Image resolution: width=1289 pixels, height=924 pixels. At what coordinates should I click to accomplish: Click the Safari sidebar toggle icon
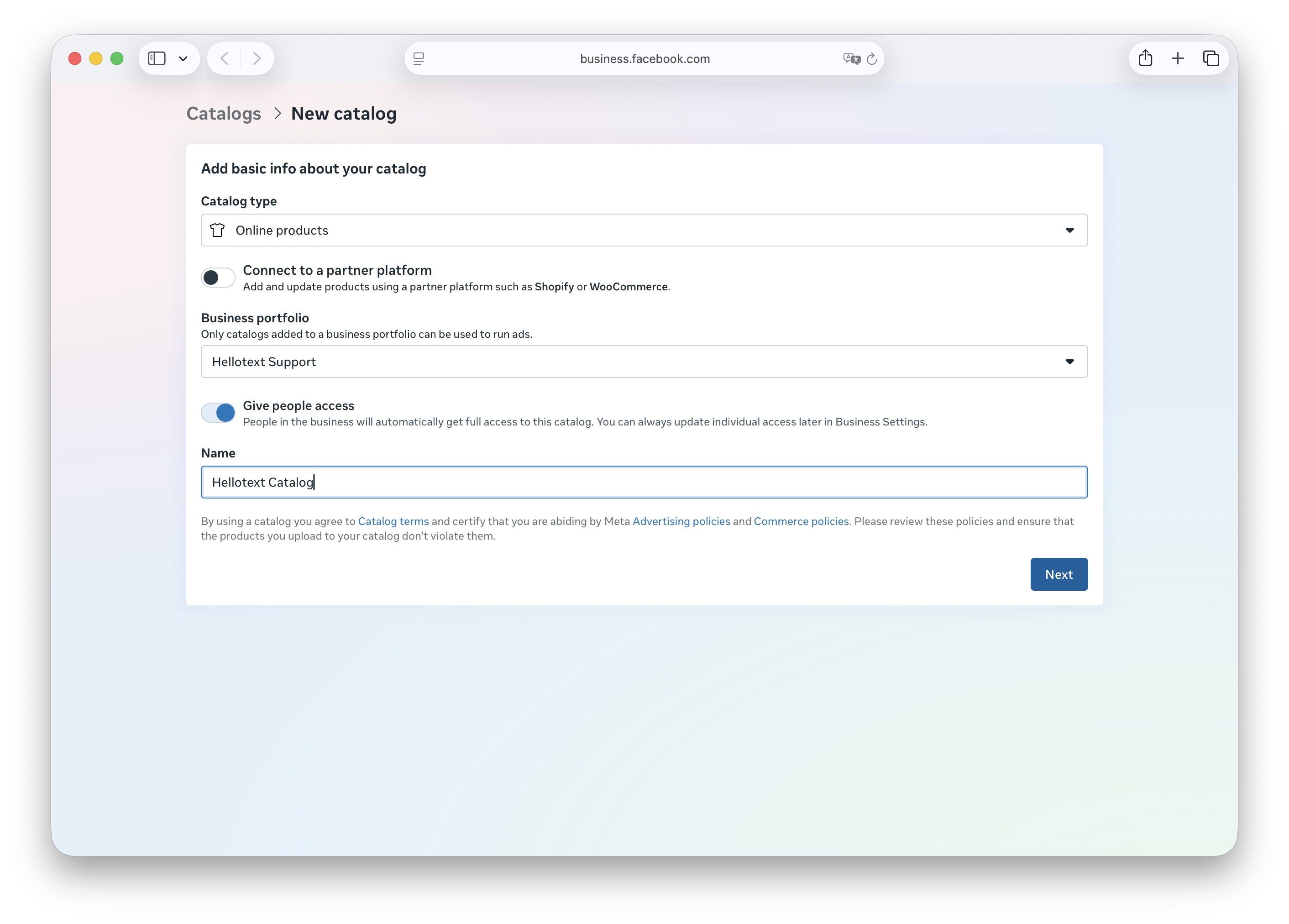point(156,58)
